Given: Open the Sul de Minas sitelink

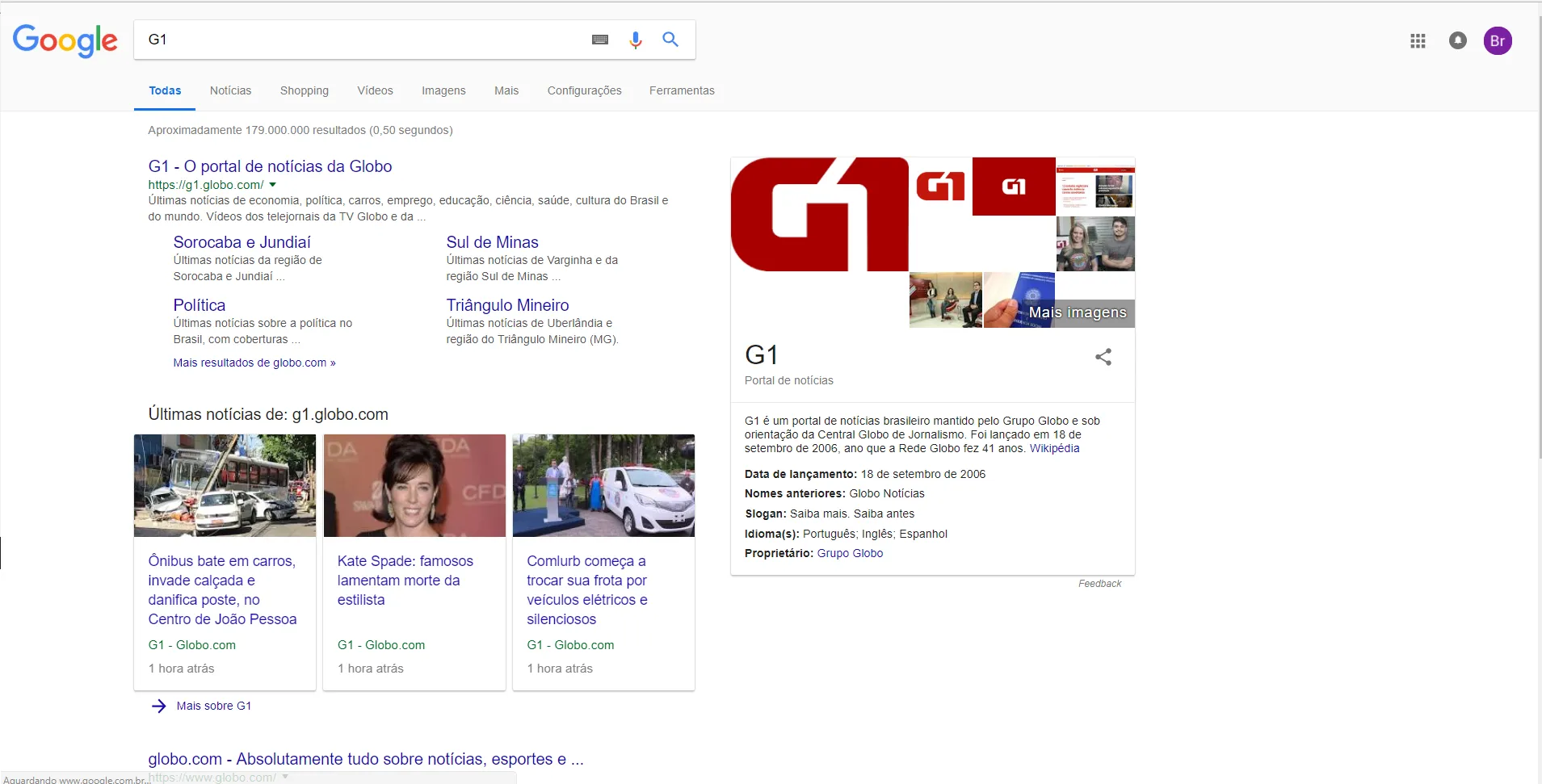Looking at the screenshot, I should (492, 242).
